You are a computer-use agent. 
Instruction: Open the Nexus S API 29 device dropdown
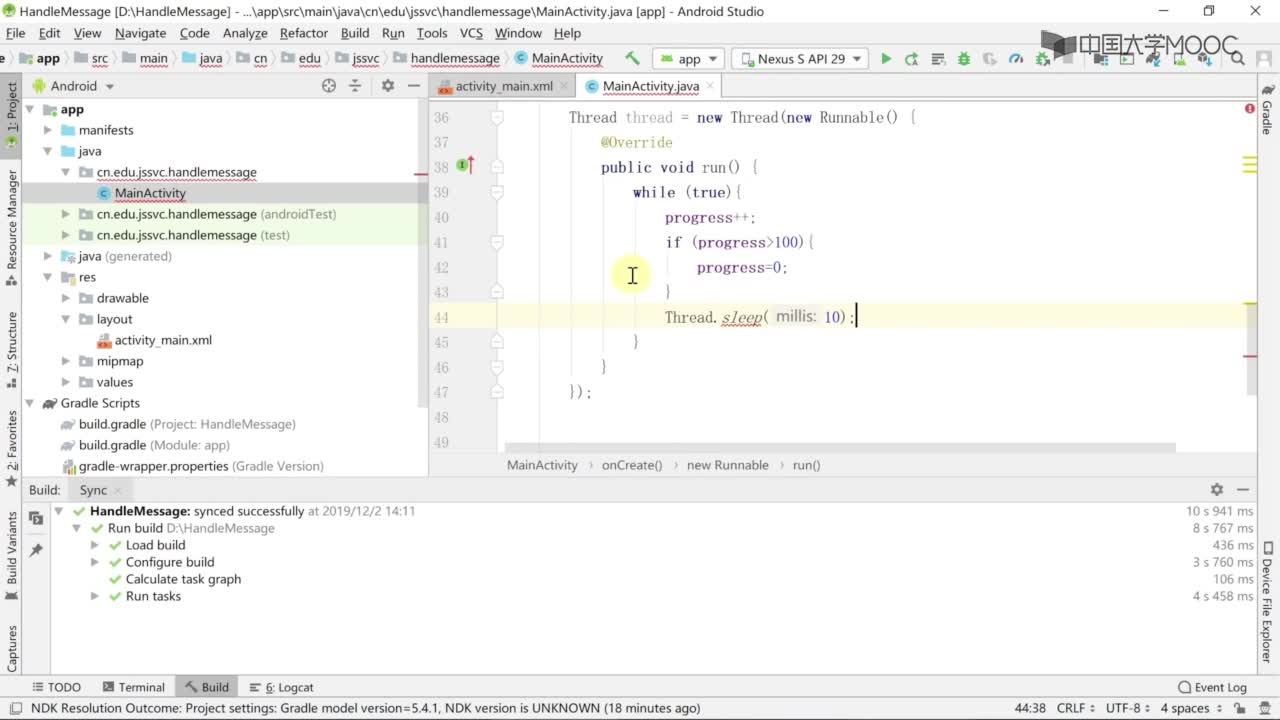[x=800, y=59]
